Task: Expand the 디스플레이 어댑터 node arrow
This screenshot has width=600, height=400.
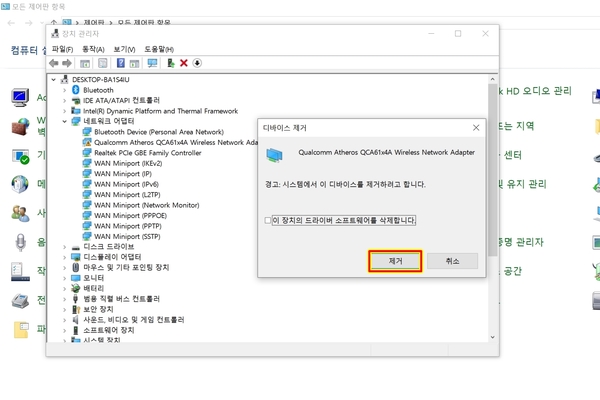Action: click(64, 257)
